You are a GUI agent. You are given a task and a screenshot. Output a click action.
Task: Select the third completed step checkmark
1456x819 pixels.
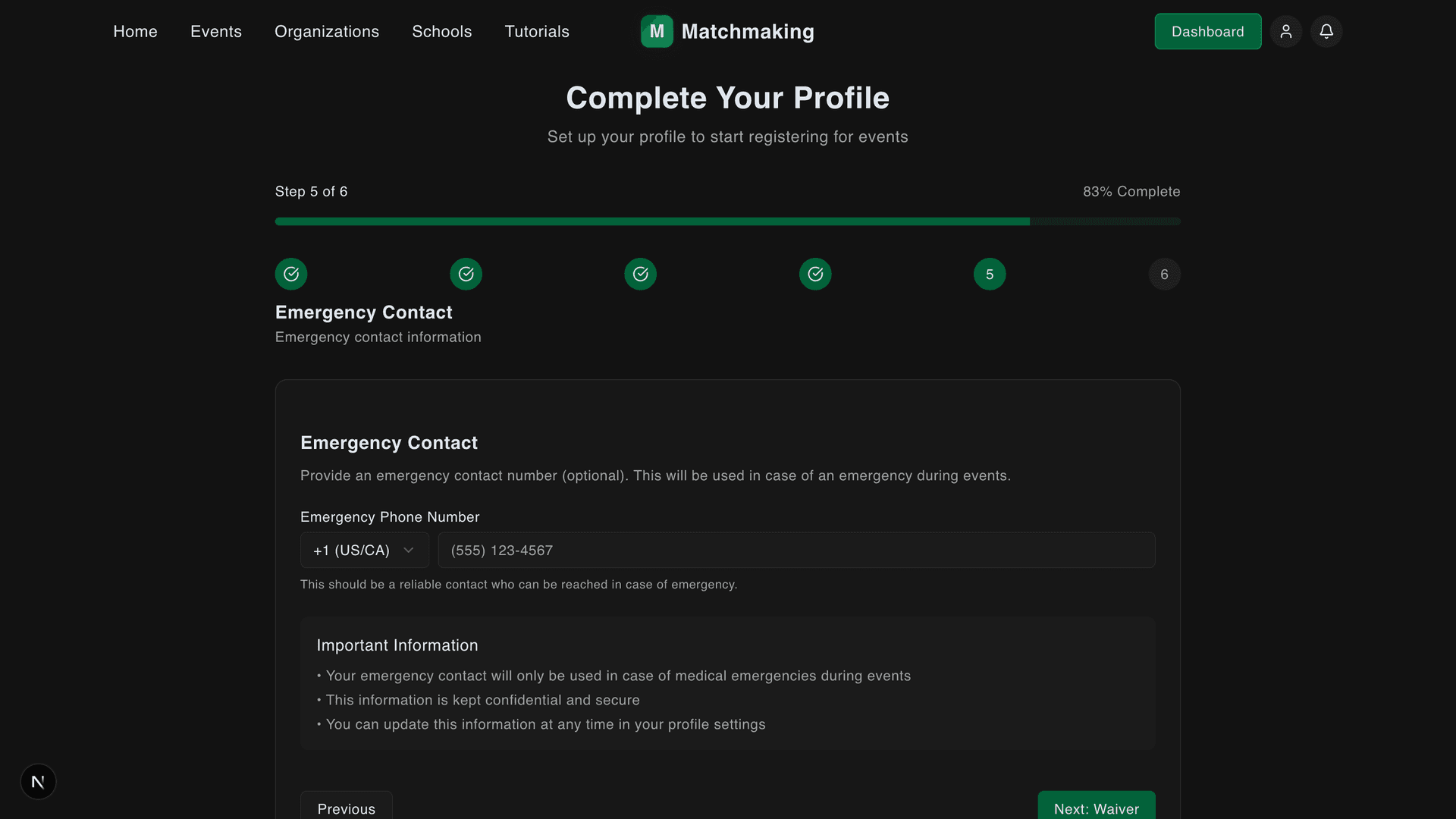coord(641,274)
